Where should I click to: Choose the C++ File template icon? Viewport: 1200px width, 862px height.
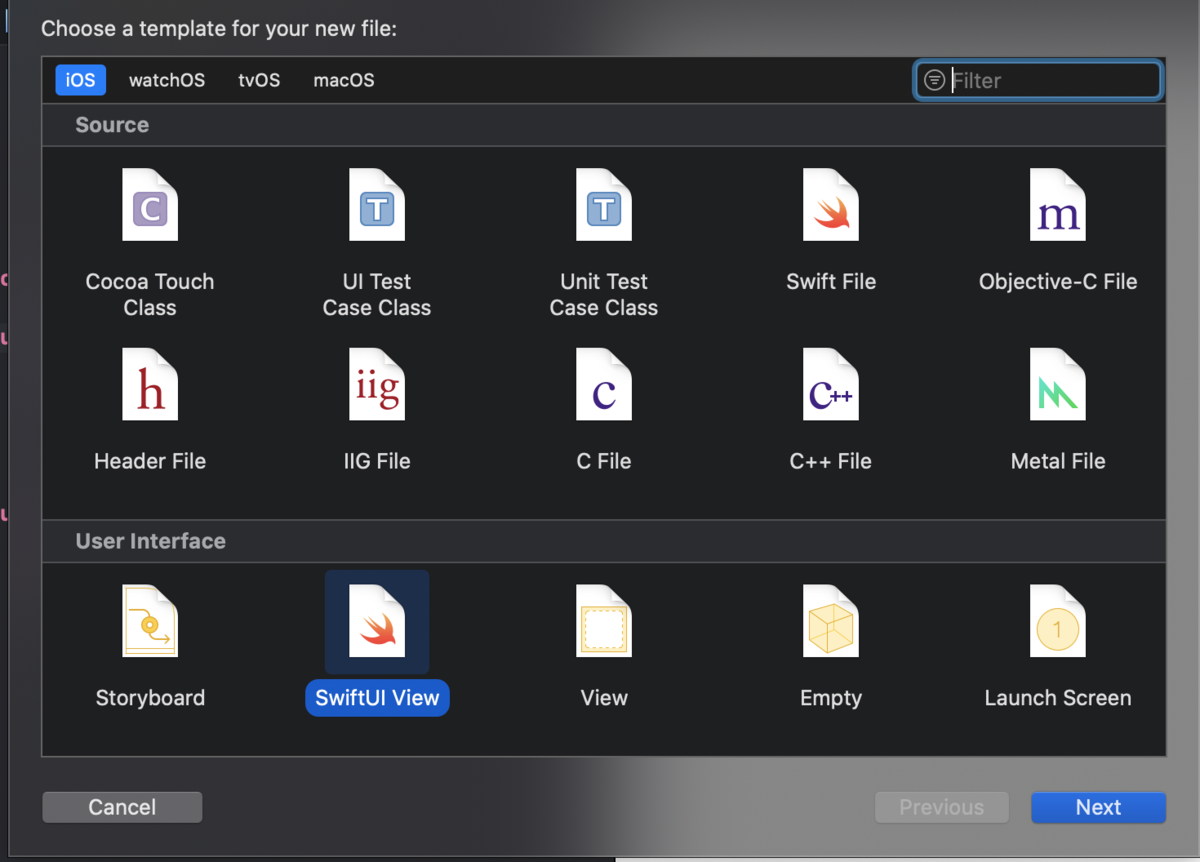(x=831, y=384)
